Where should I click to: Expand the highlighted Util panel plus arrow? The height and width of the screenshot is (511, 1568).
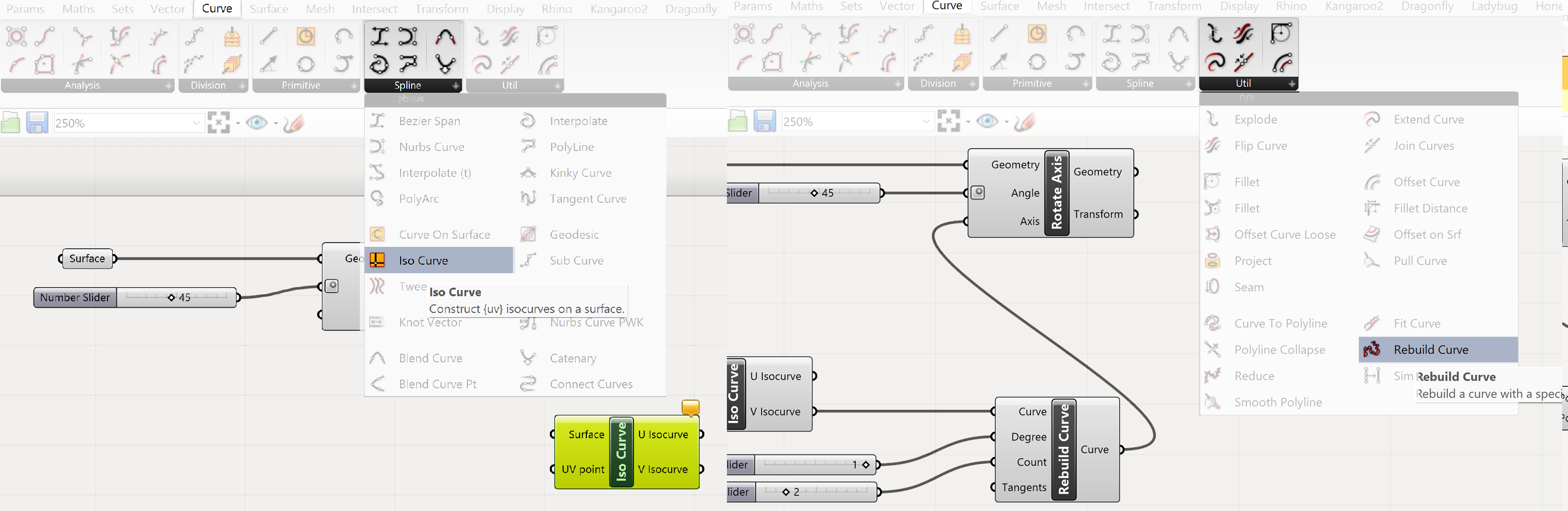[1292, 83]
